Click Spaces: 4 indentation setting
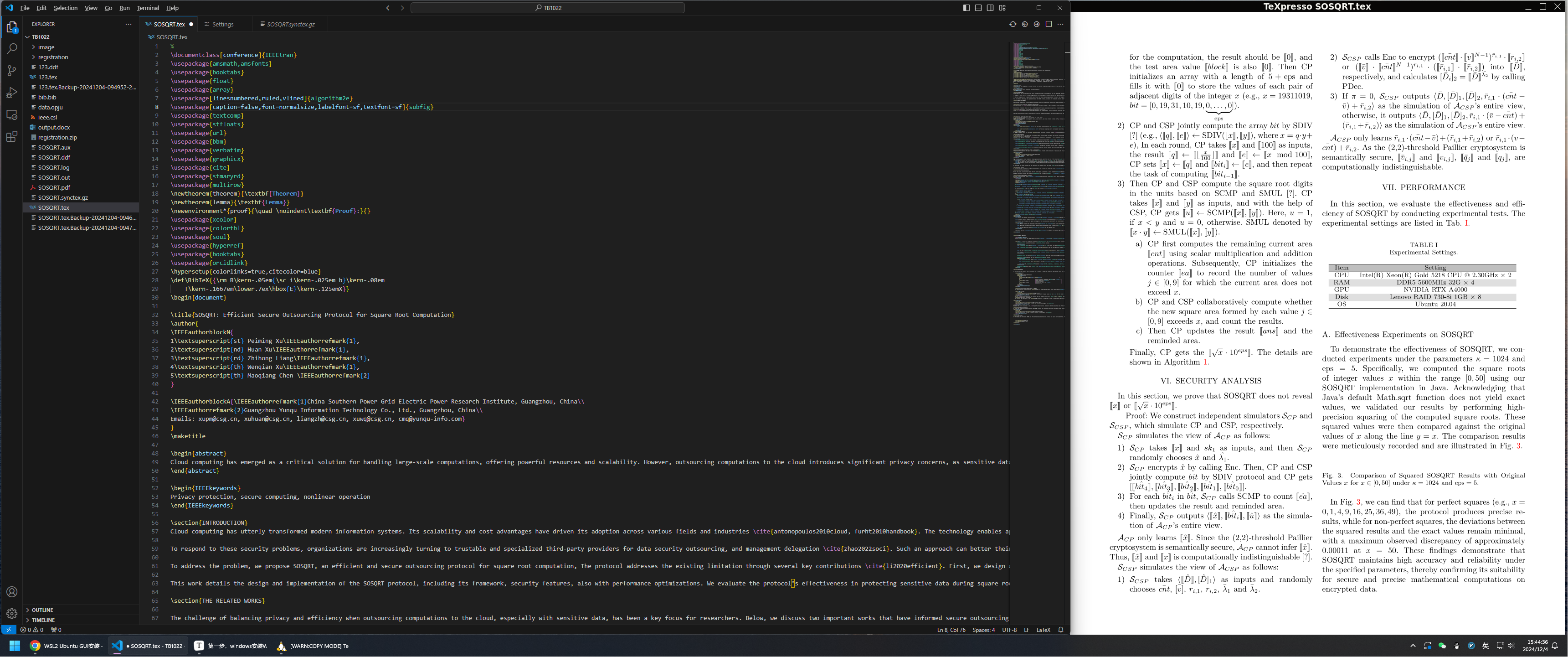1568x657 pixels. [x=984, y=630]
